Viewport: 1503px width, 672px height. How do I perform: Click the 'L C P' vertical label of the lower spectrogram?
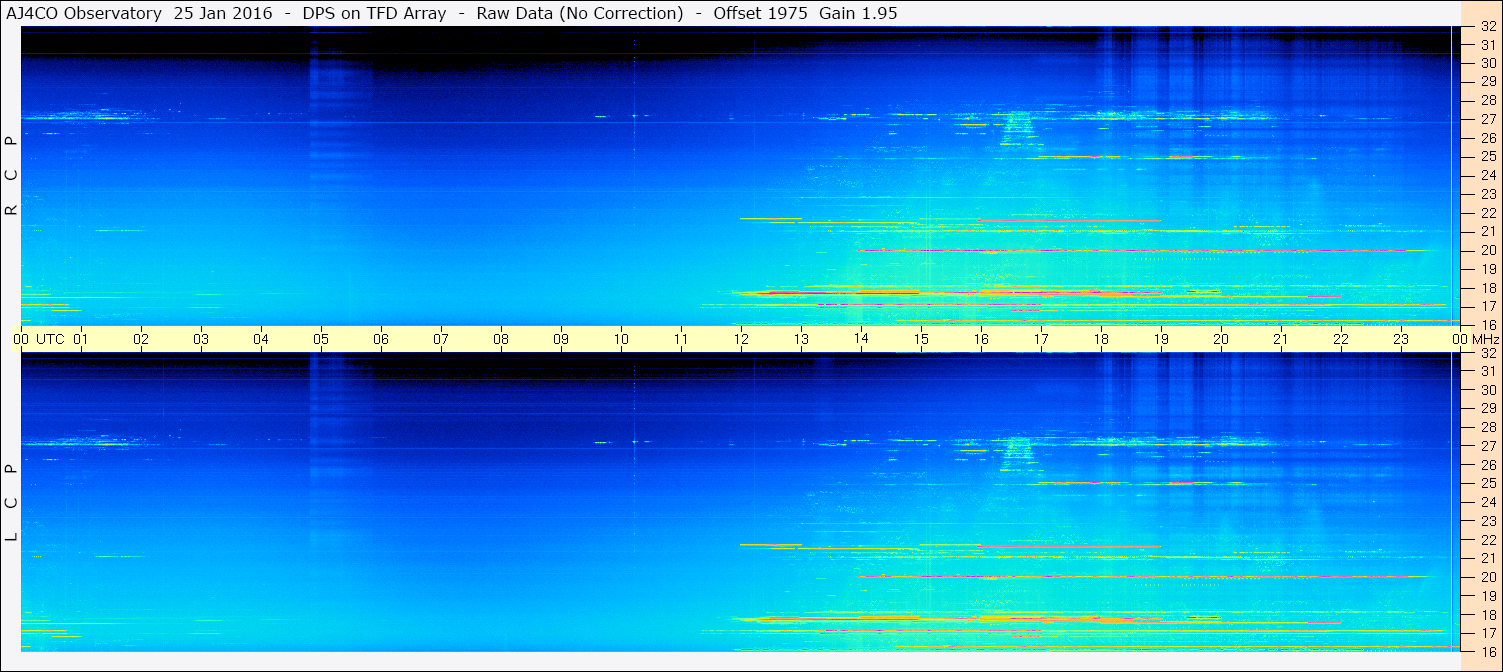12,503
